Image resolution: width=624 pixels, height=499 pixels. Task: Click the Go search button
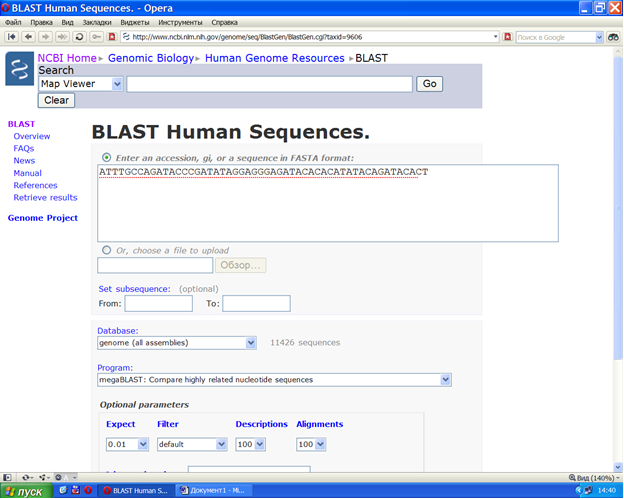pyautogui.click(x=429, y=84)
